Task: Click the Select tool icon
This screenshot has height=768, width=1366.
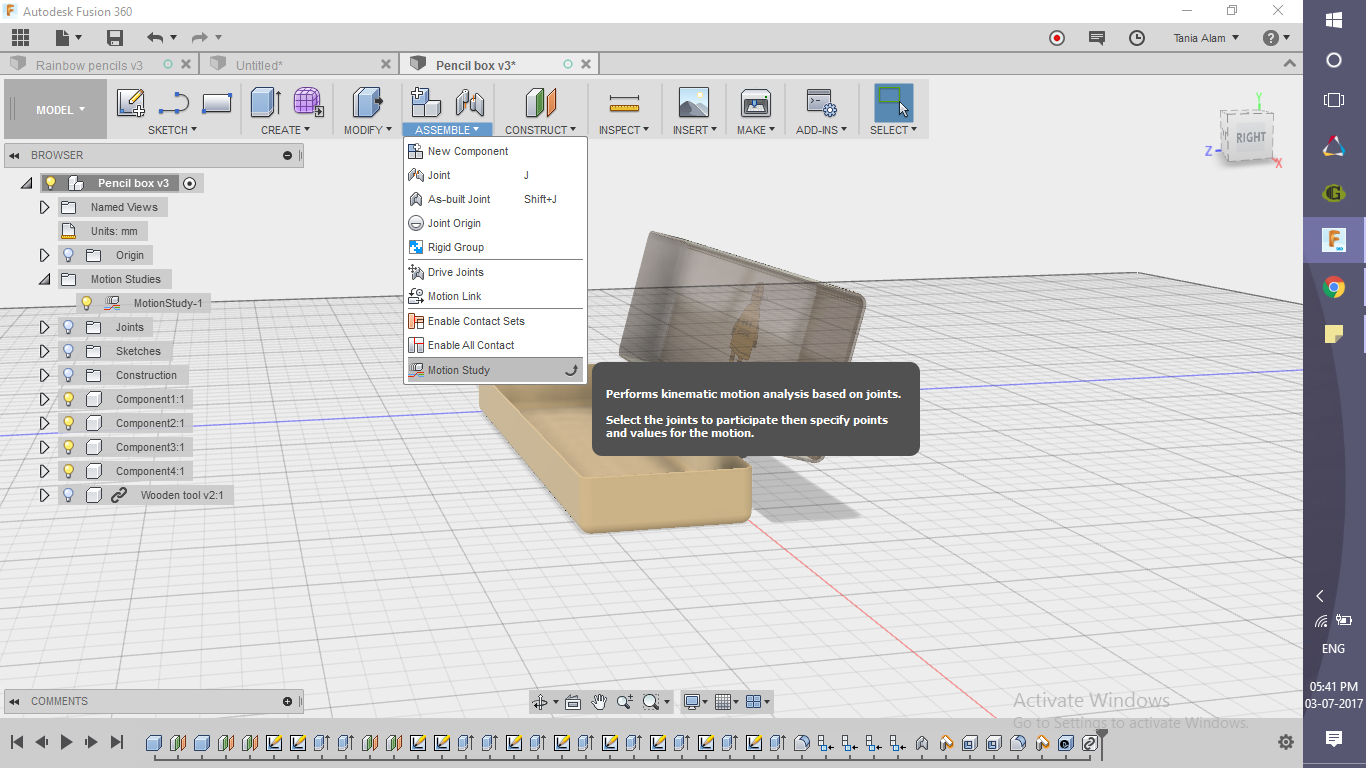Action: [893, 103]
